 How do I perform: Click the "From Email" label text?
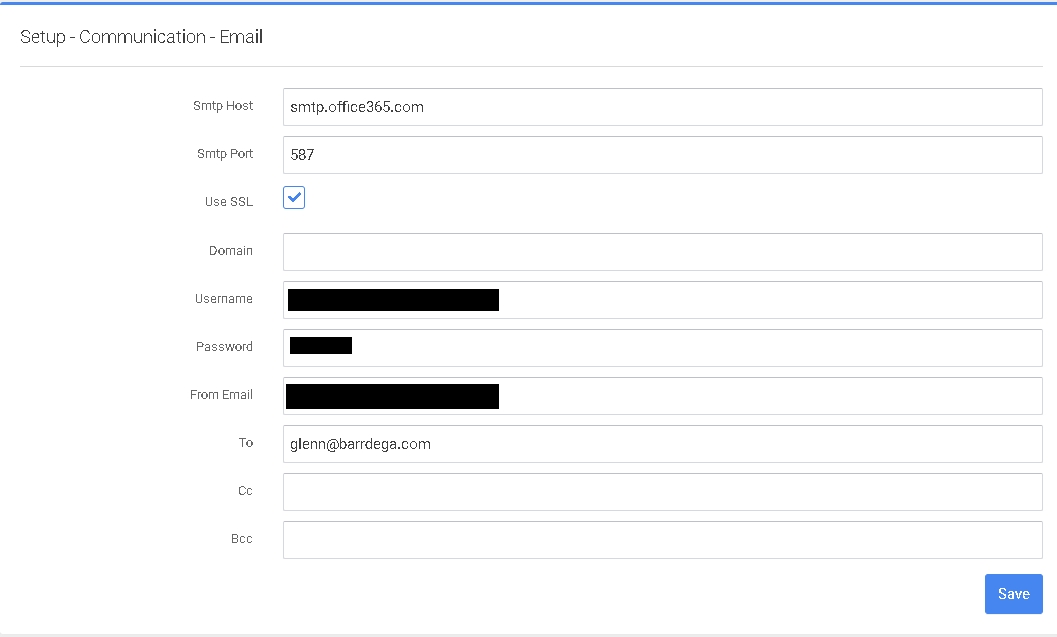click(221, 395)
